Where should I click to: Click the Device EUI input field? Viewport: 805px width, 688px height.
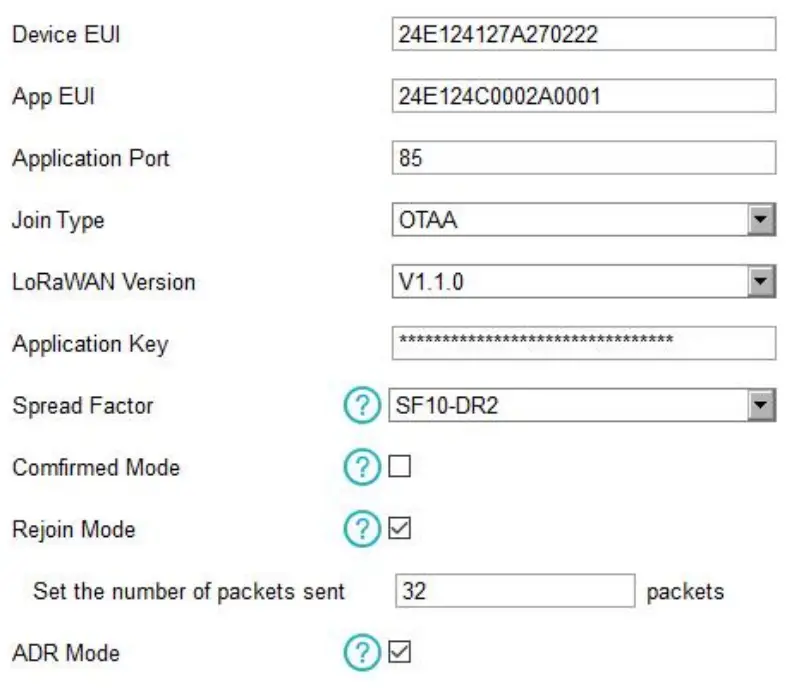pyautogui.click(x=583, y=34)
